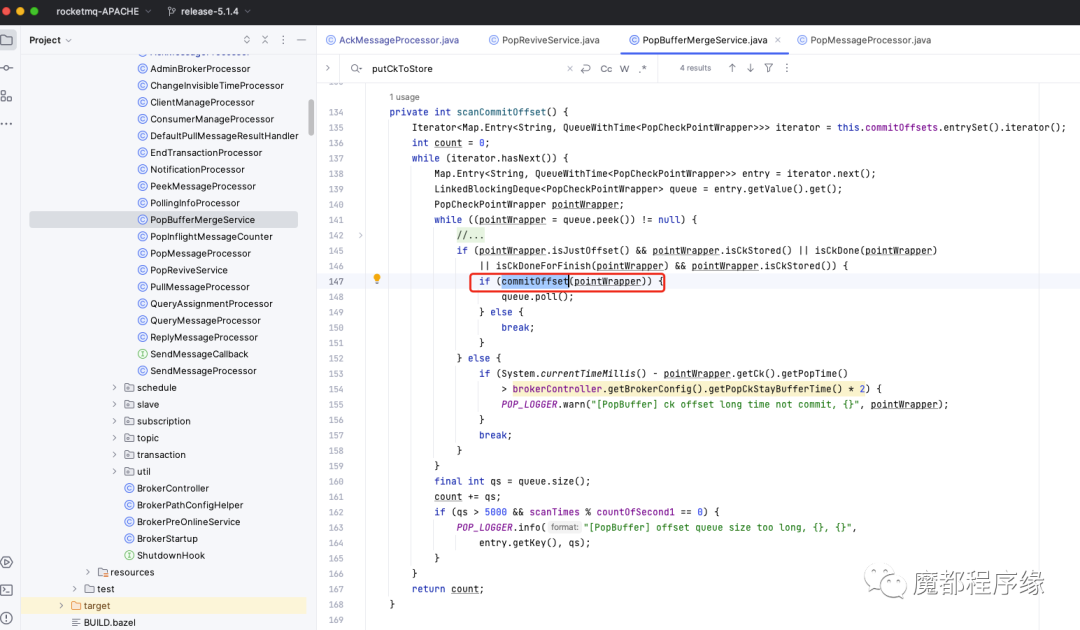
Task: Click expand/select opened file icon in Project header
Action: coord(247,40)
